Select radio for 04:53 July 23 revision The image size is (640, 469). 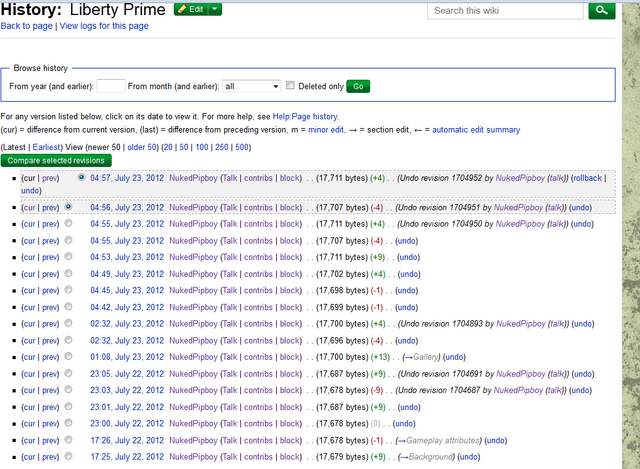tap(68, 256)
